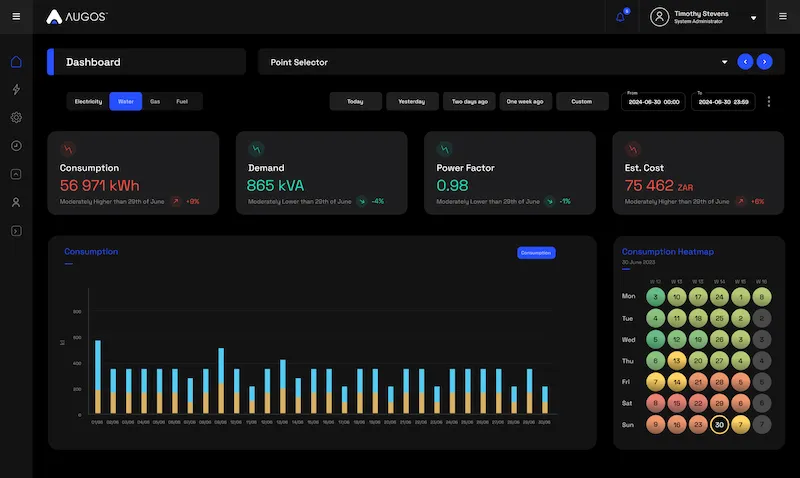800x478 pixels.
Task: Select heatmap day 19 on Wednesday
Action: 698,339
